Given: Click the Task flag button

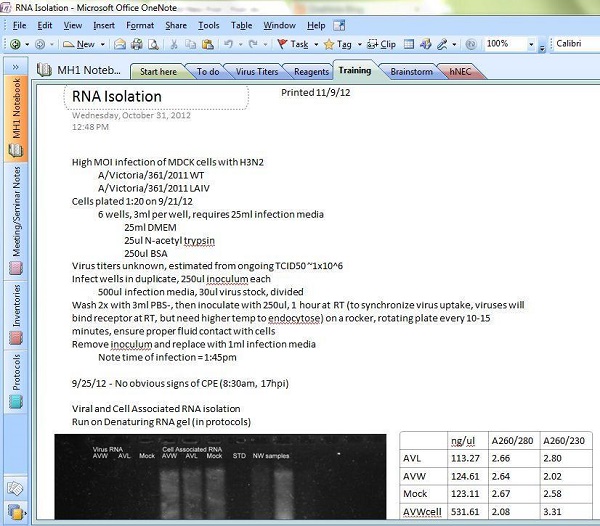Looking at the screenshot, I should 293,44.
